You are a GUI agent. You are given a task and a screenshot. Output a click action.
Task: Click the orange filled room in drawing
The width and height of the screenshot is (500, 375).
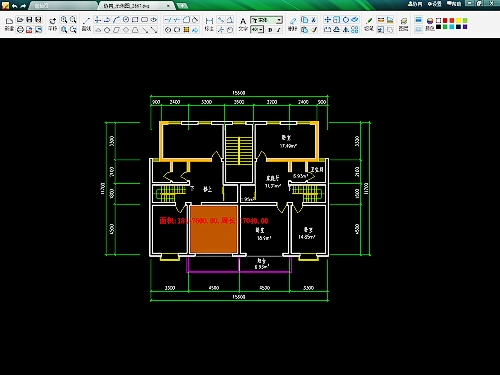[214, 229]
